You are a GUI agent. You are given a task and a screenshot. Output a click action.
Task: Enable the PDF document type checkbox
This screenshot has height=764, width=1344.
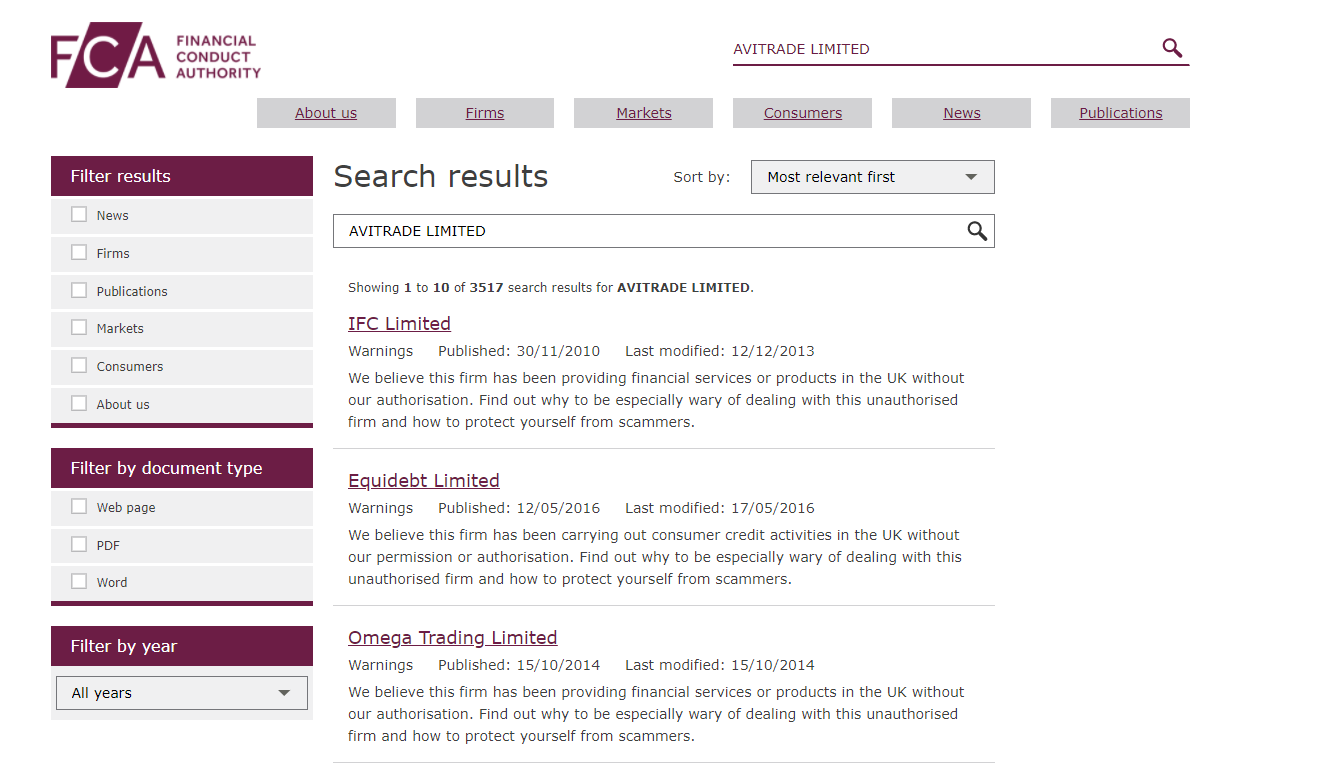(x=79, y=544)
